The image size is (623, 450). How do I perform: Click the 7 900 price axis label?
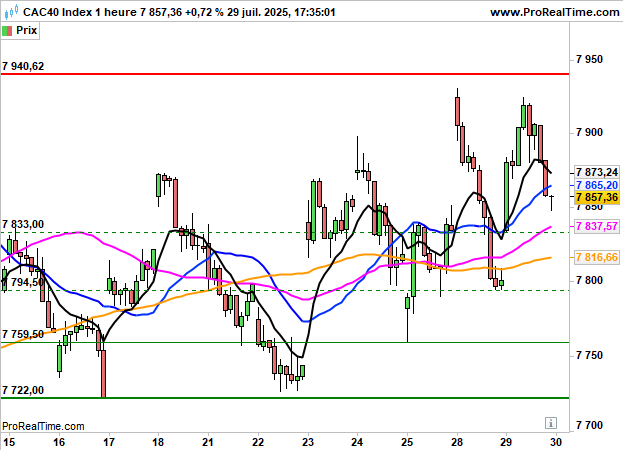[589, 133]
